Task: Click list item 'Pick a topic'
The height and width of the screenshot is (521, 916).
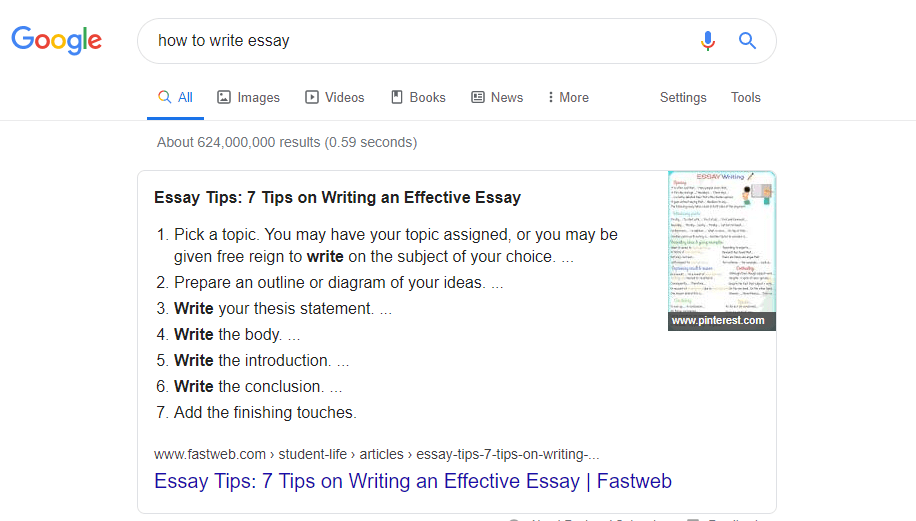Action: 387,245
